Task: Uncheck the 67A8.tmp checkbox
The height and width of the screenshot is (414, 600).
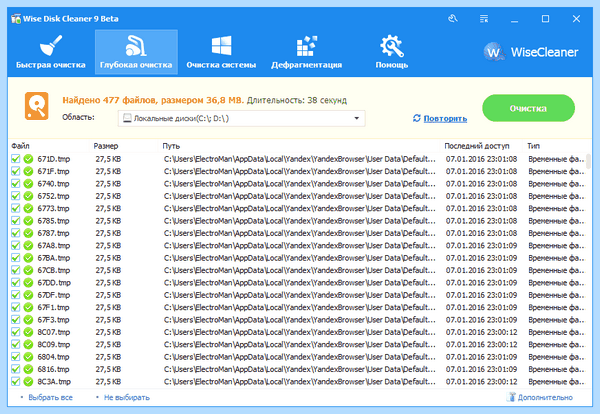Action: [x=15, y=245]
